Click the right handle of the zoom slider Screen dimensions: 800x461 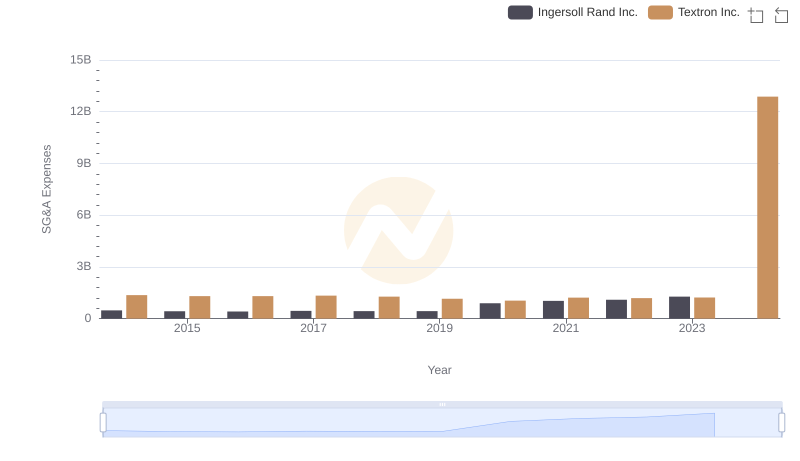[x=782, y=423]
